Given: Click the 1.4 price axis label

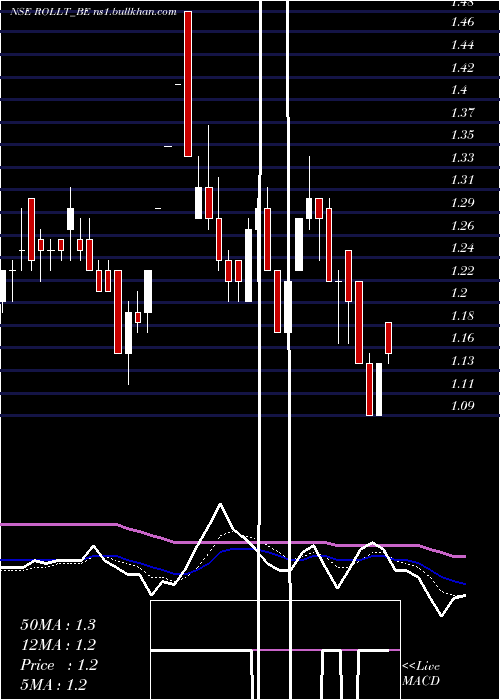Looking at the screenshot, I should 459,90.
